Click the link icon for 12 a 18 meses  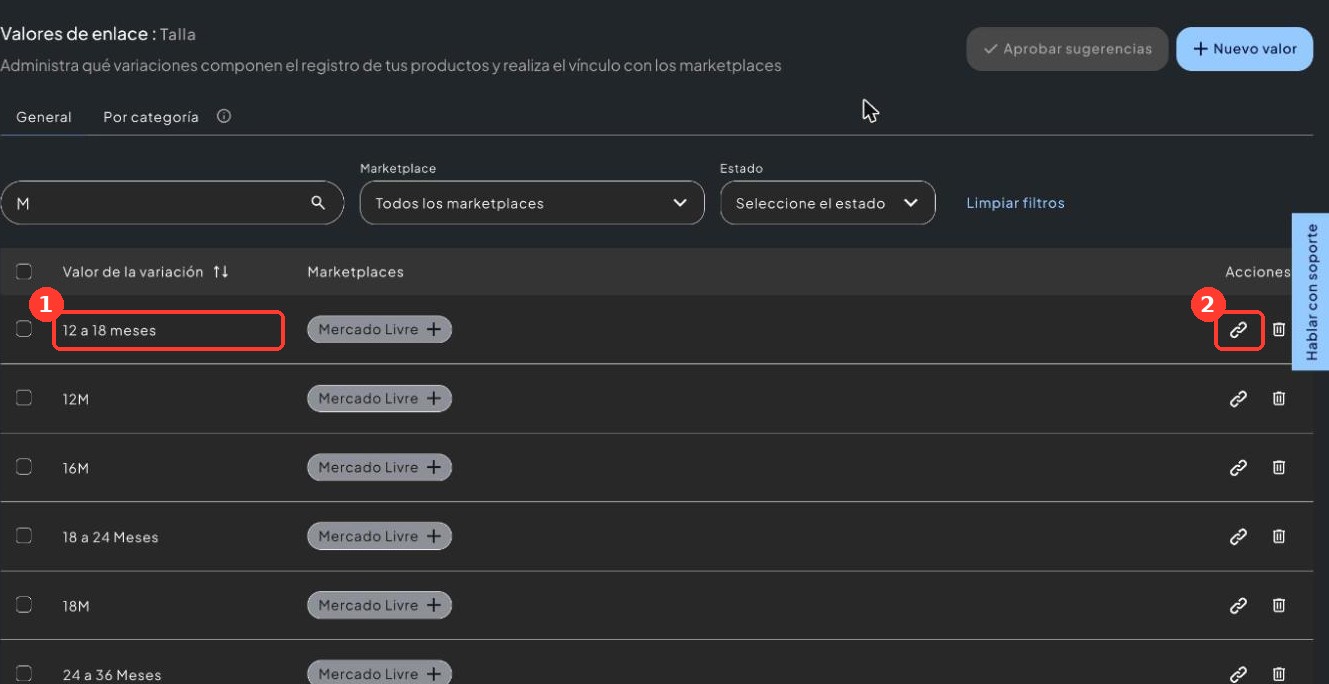(1238, 330)
